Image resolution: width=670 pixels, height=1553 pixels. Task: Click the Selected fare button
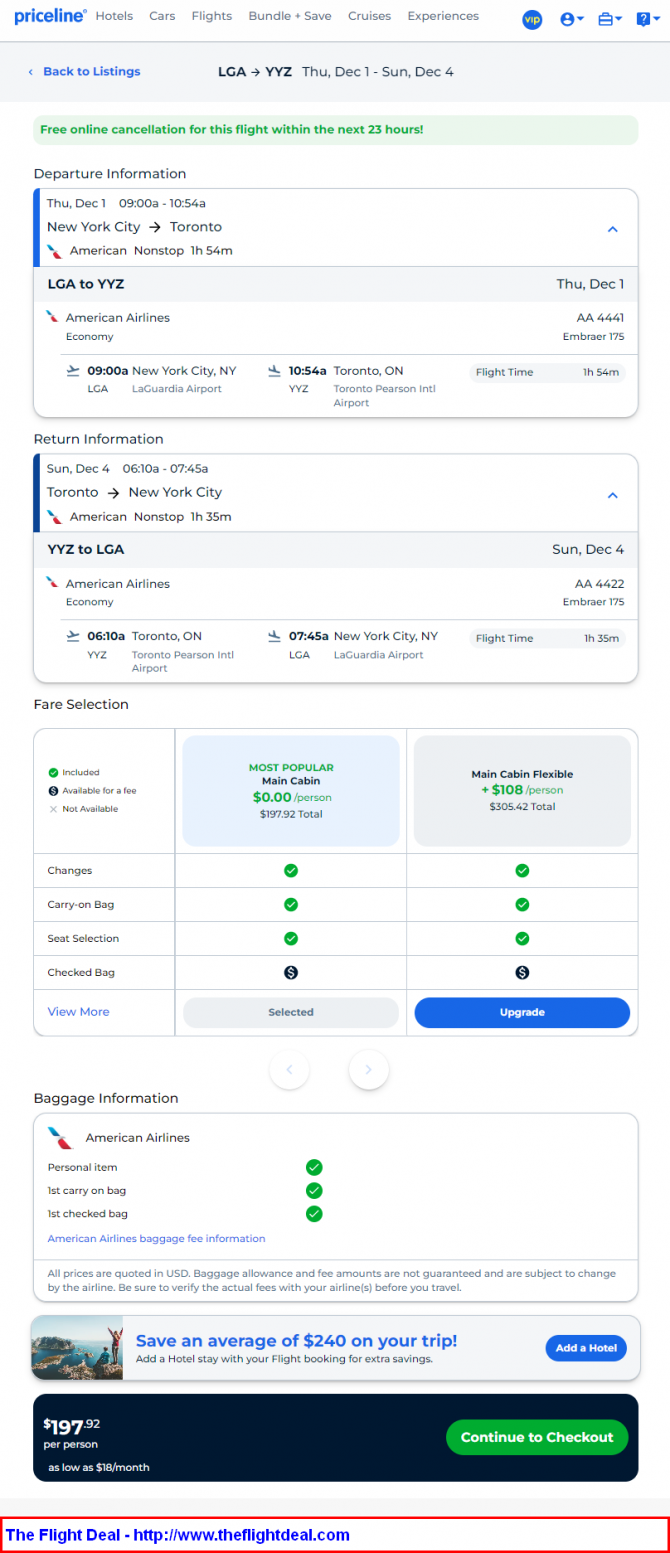click(291, 1012)
